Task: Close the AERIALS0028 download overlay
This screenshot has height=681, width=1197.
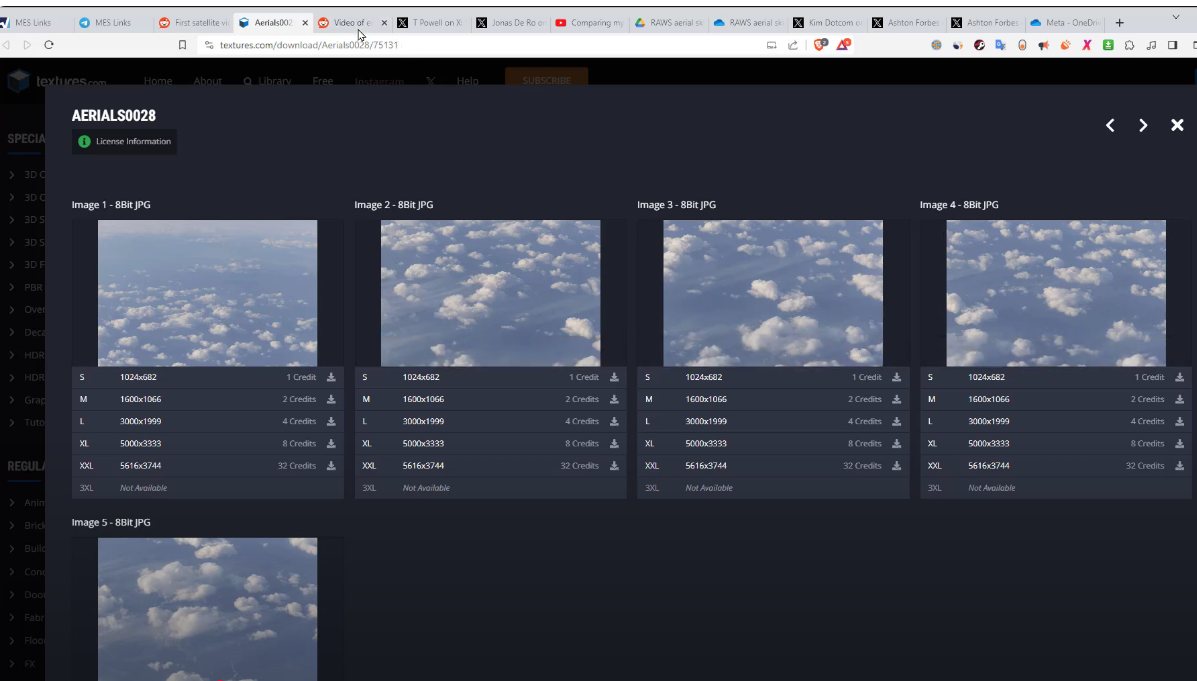Action: (x=1177, y=124)
